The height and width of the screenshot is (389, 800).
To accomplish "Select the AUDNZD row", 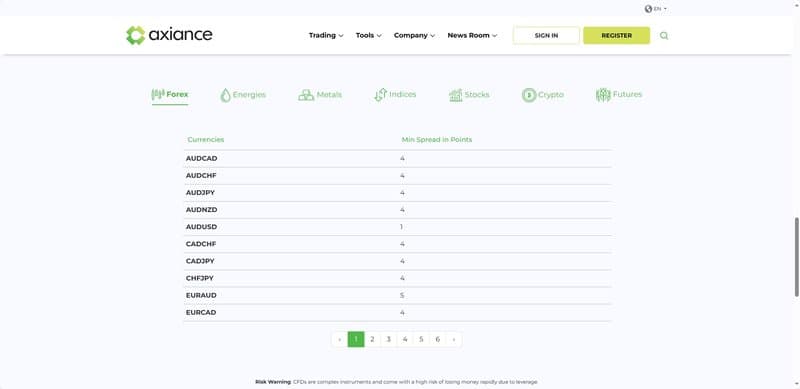I will [x=397, y=210].
